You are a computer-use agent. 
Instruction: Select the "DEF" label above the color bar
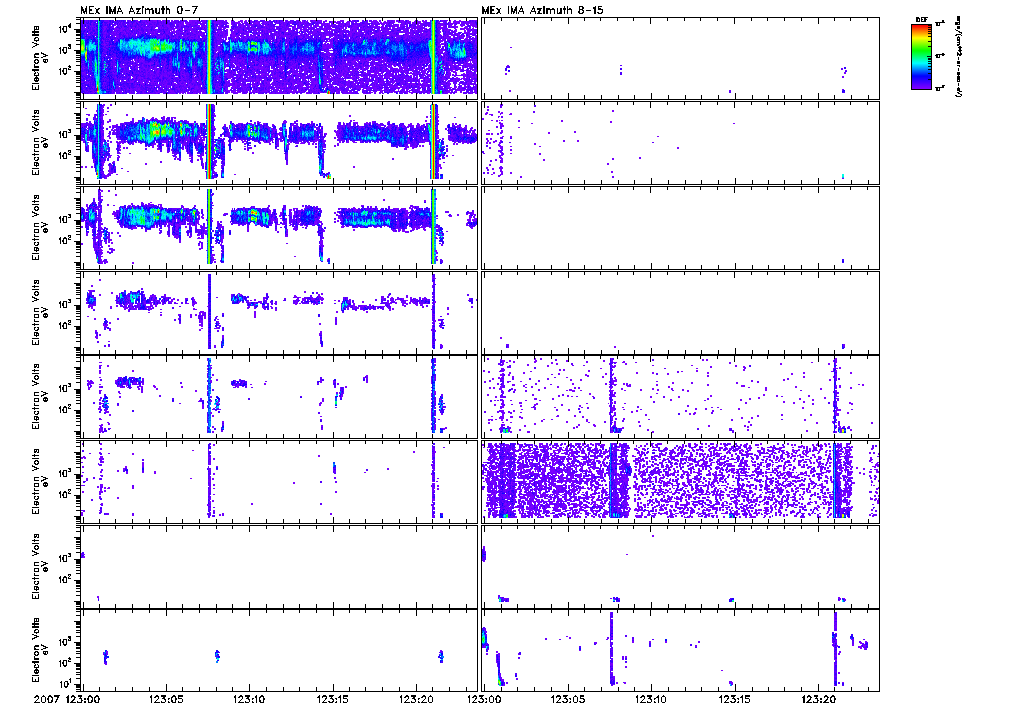point(921,20)
